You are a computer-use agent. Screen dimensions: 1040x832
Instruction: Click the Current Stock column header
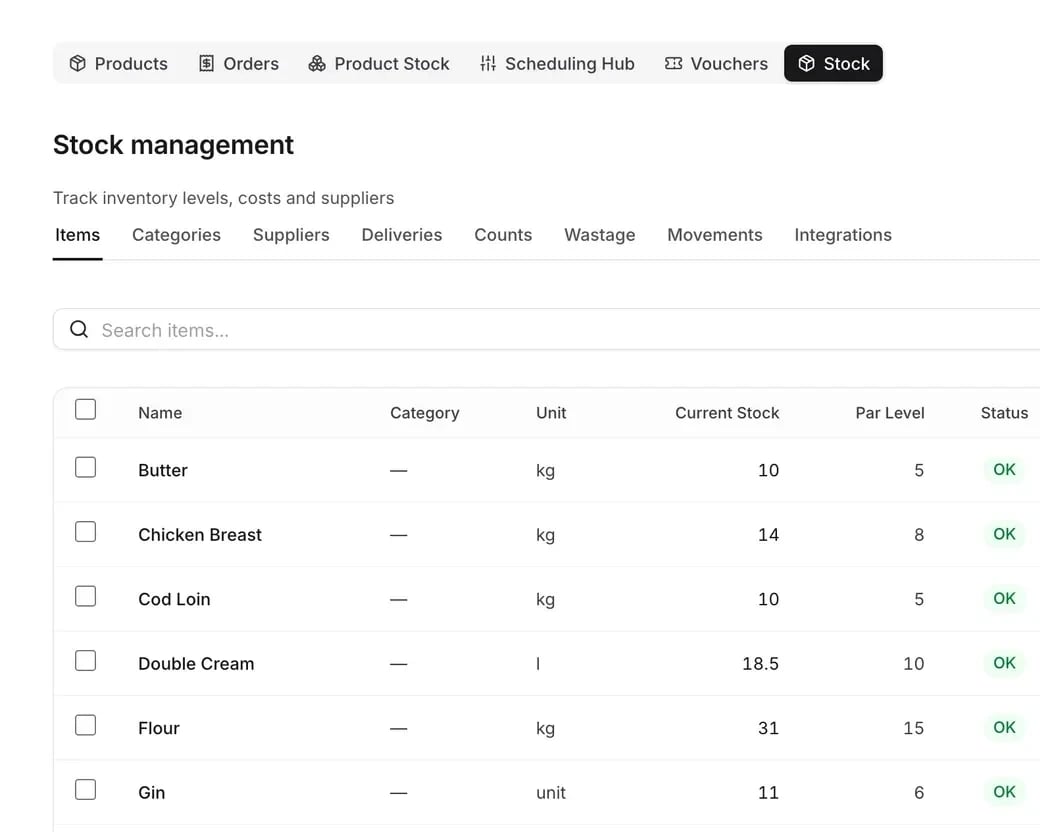click(x=727, y=413)
